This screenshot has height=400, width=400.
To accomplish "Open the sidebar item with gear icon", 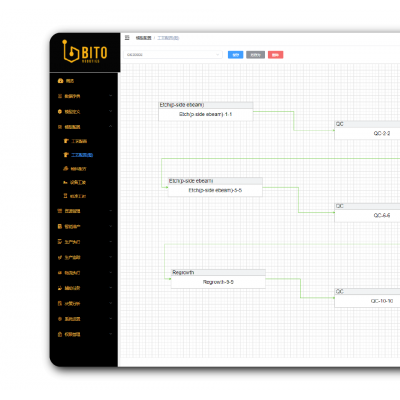I will point(69,319).
